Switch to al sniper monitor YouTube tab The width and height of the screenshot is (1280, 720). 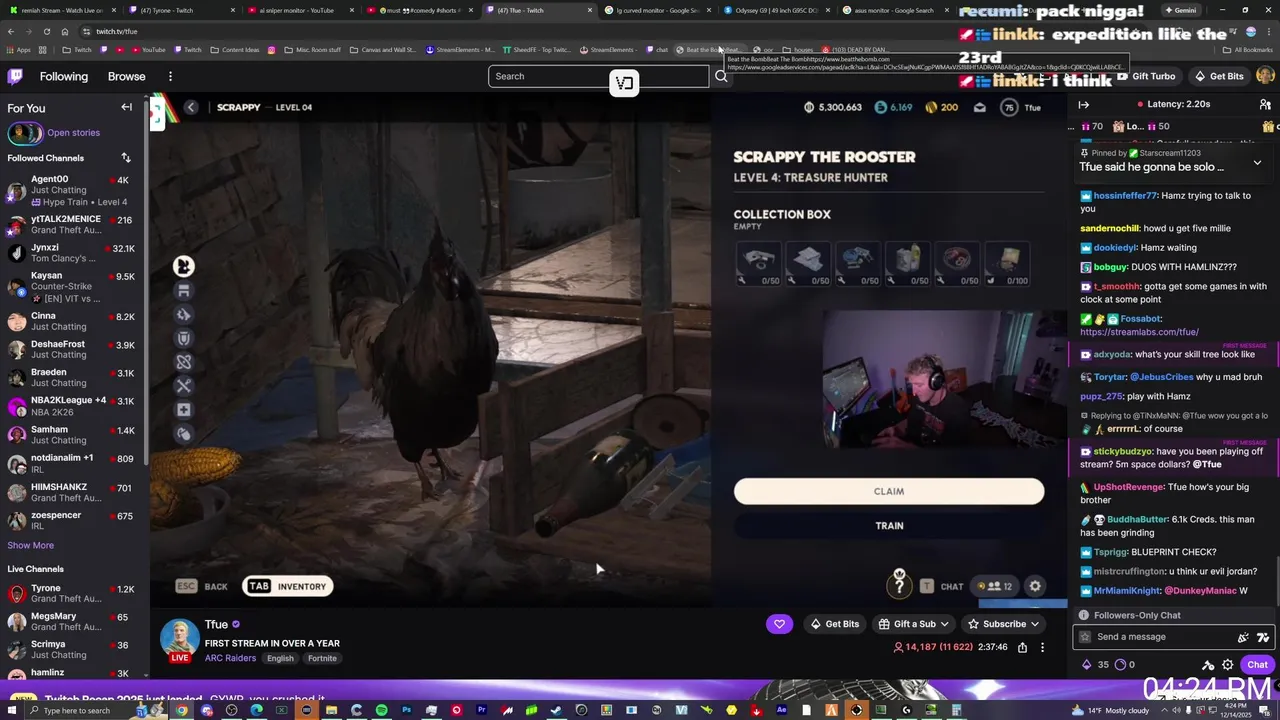[298, 10]
